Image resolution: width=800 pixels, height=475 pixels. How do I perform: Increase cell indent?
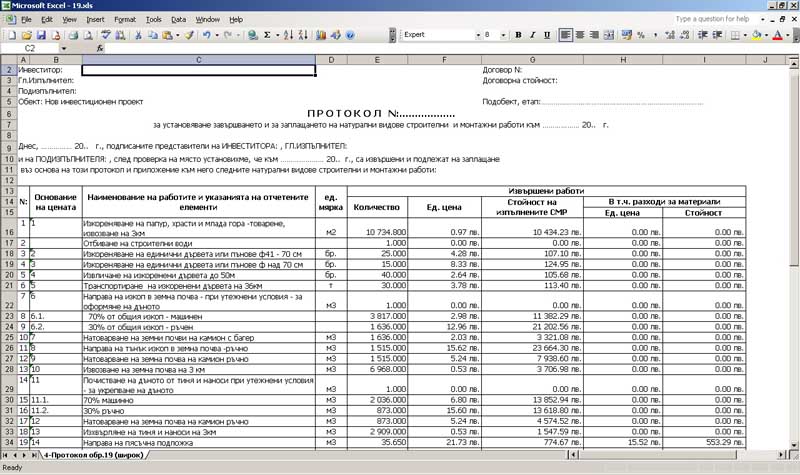click(717, 35)
